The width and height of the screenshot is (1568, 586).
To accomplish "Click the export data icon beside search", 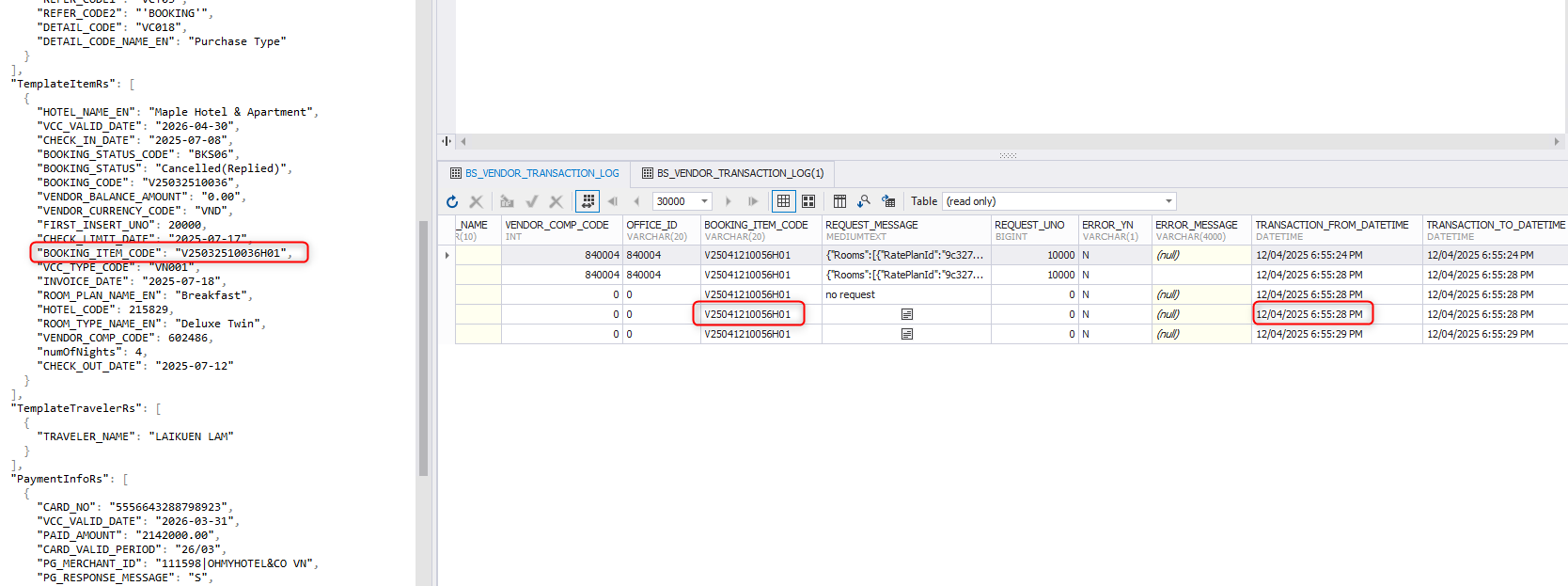I will pos(888,201).
